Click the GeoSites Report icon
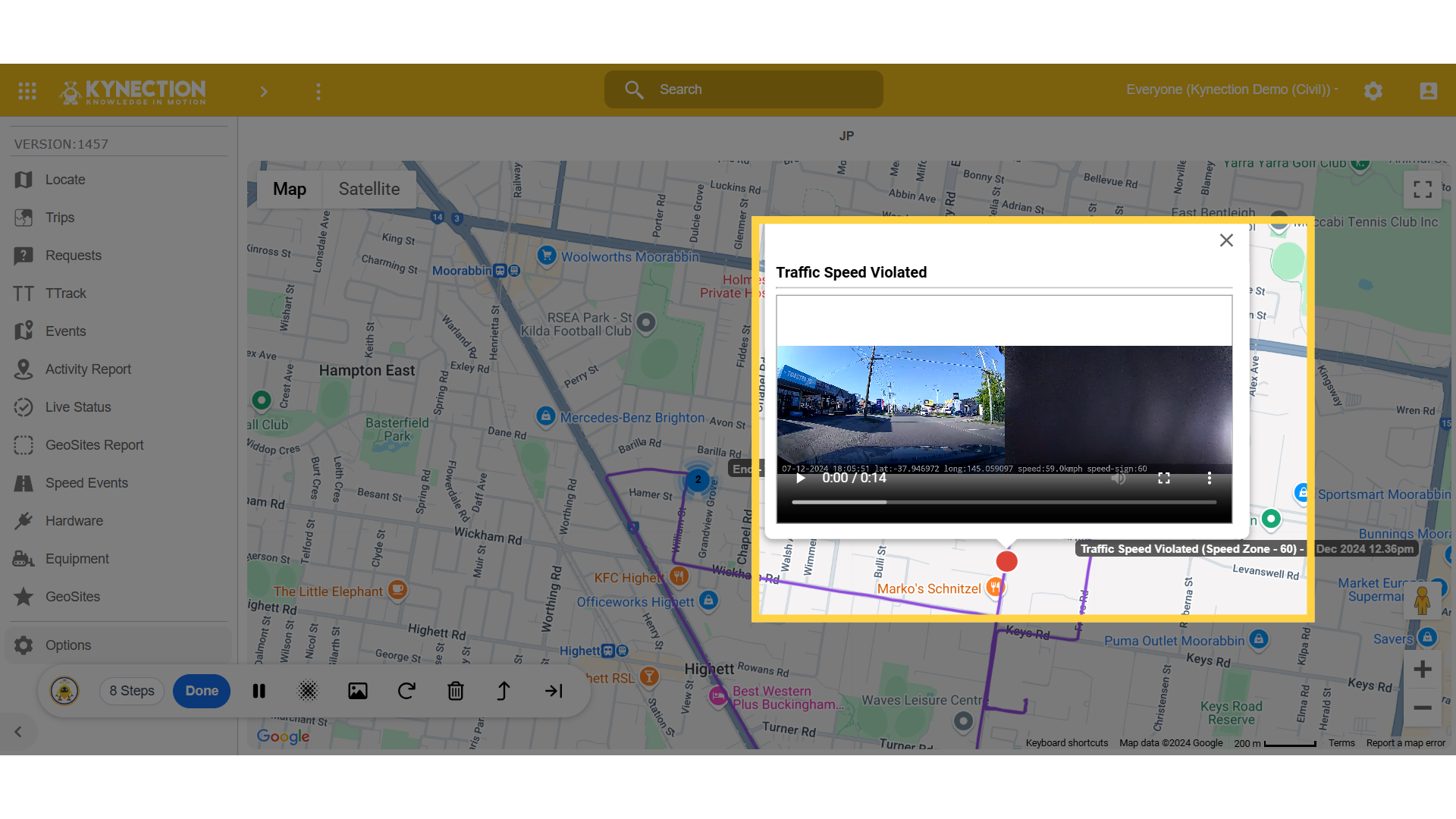 click(24, 445)
